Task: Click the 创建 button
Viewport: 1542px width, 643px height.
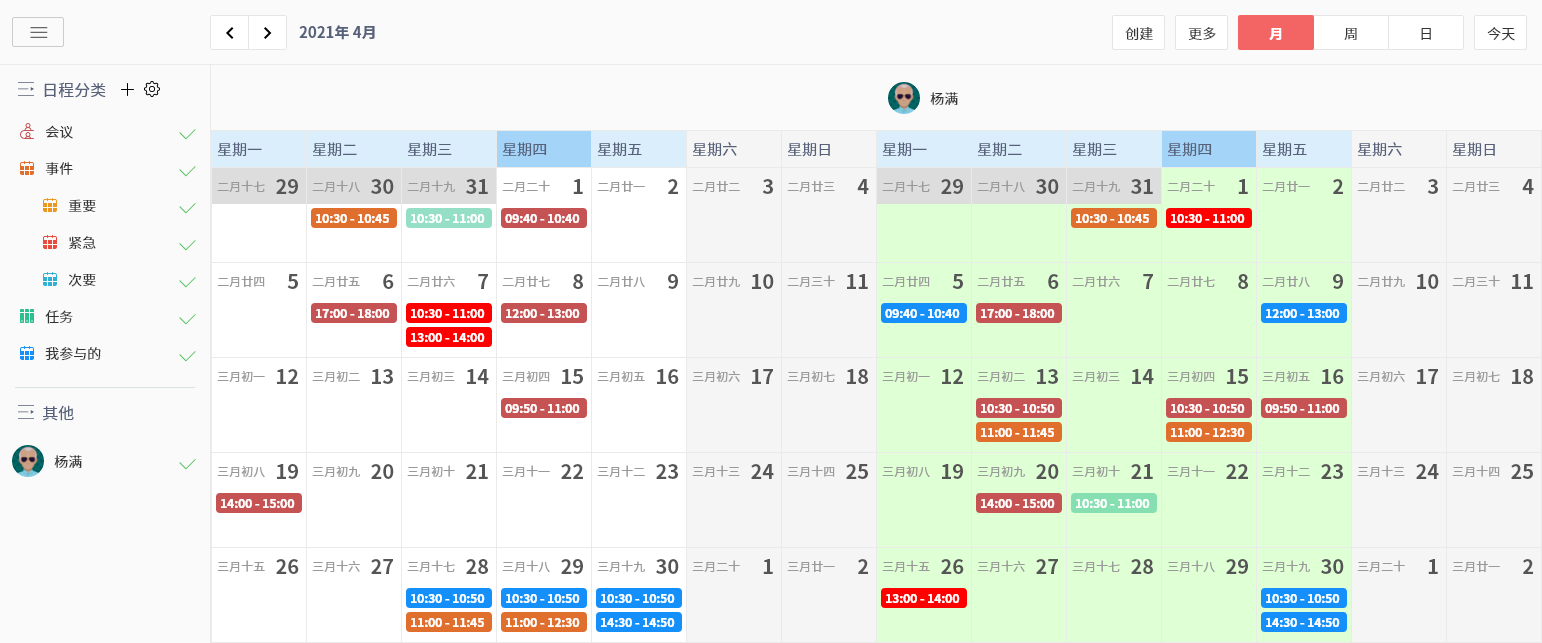Action: (x=1138, y=33)
